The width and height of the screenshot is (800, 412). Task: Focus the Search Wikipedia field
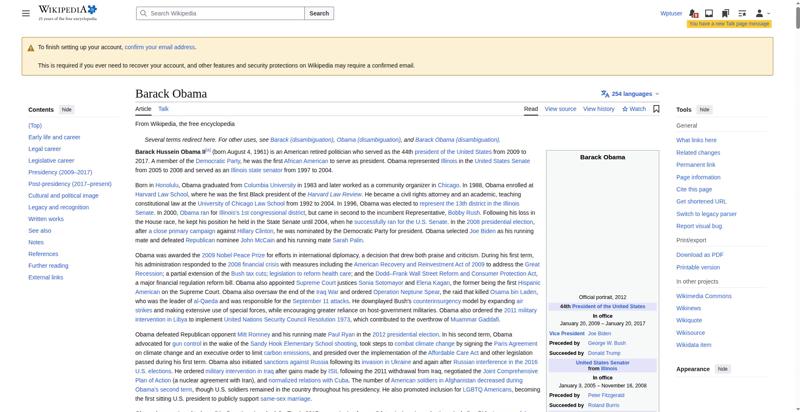point(220,13)
